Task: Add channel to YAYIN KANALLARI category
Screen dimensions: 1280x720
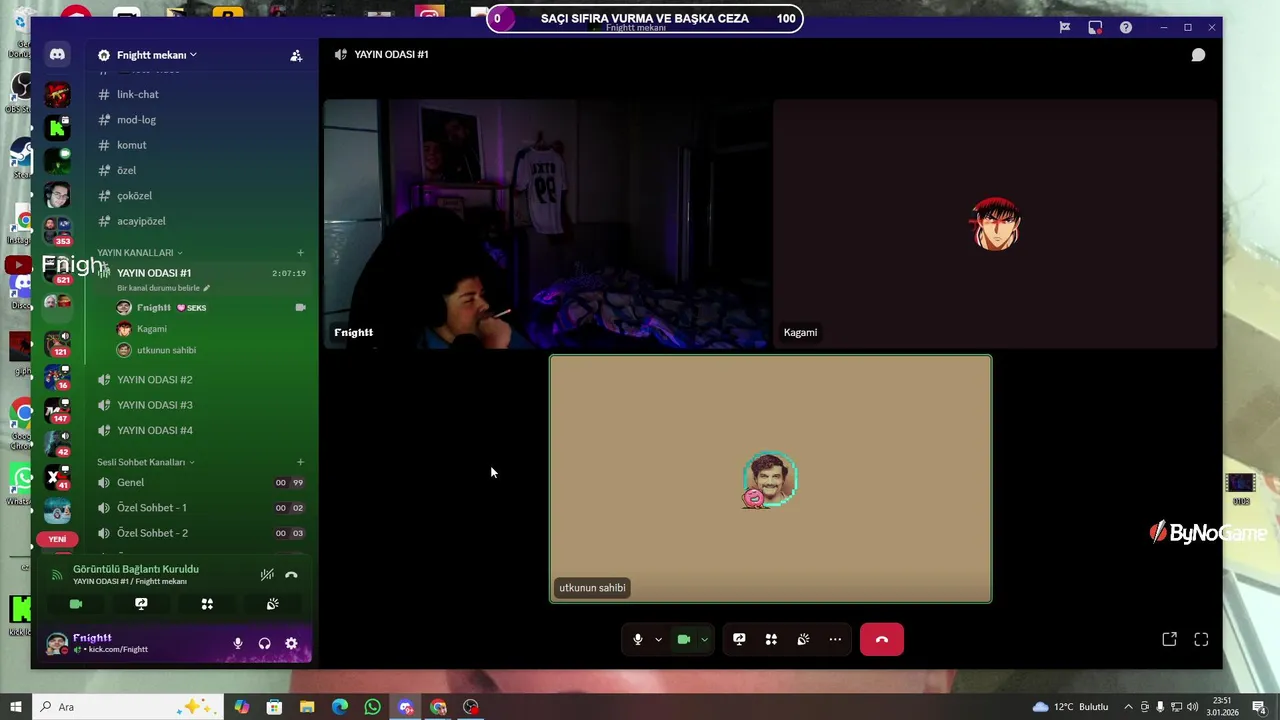Action: click(x=300, y=253)
